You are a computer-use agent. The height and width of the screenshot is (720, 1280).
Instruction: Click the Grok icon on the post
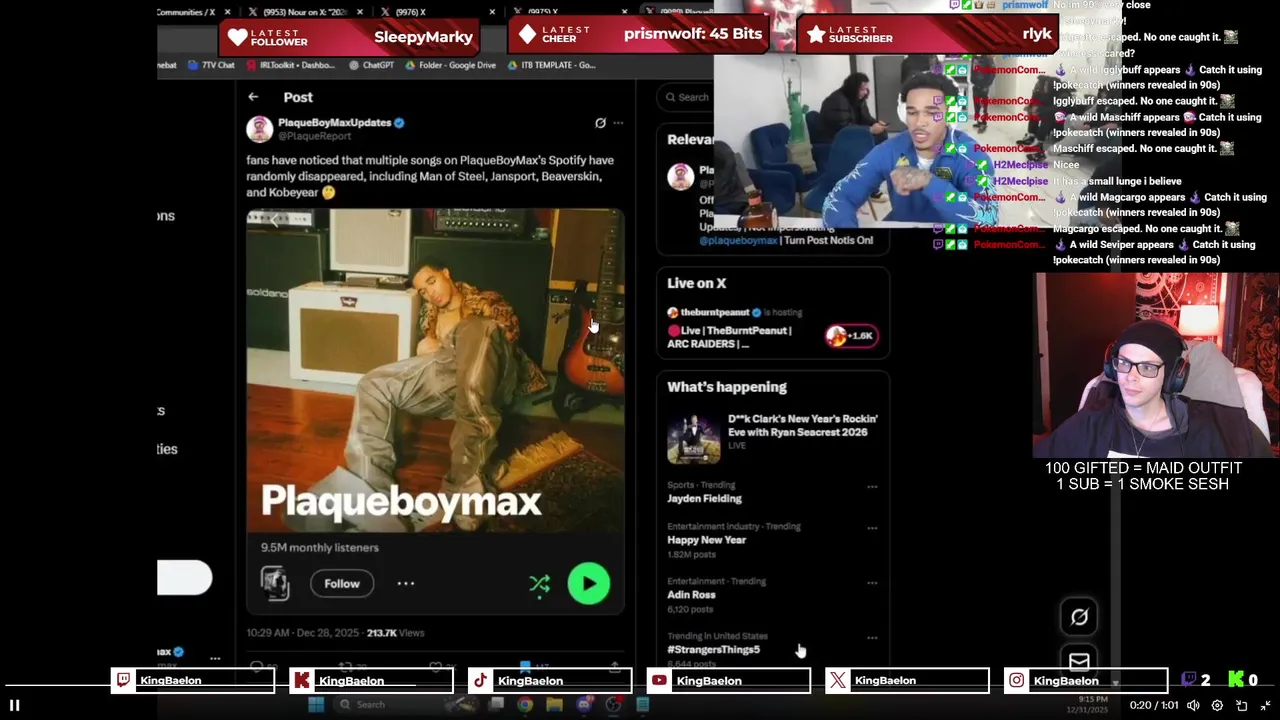click(600, 123)
